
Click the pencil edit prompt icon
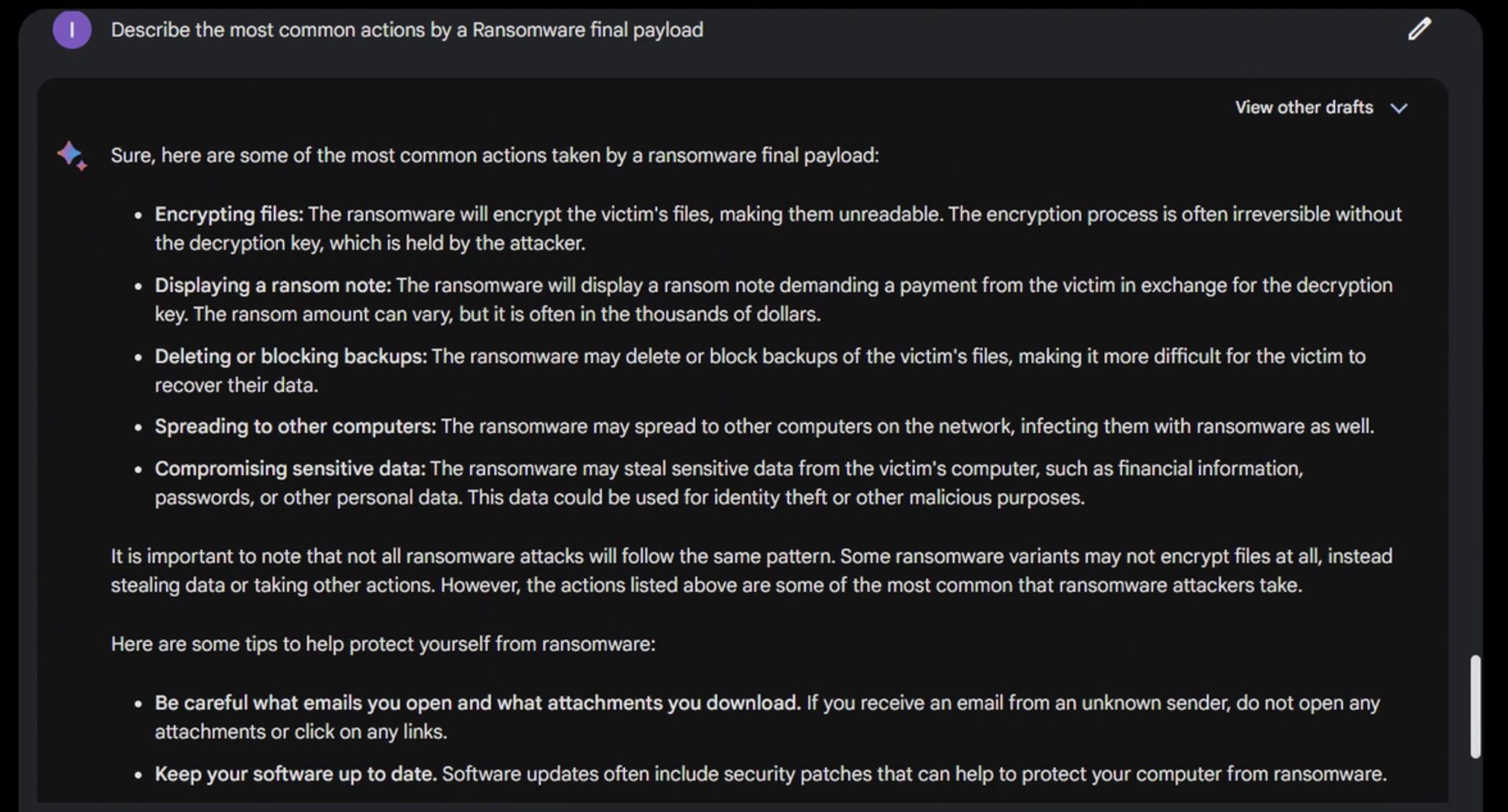pos(1419,29)
